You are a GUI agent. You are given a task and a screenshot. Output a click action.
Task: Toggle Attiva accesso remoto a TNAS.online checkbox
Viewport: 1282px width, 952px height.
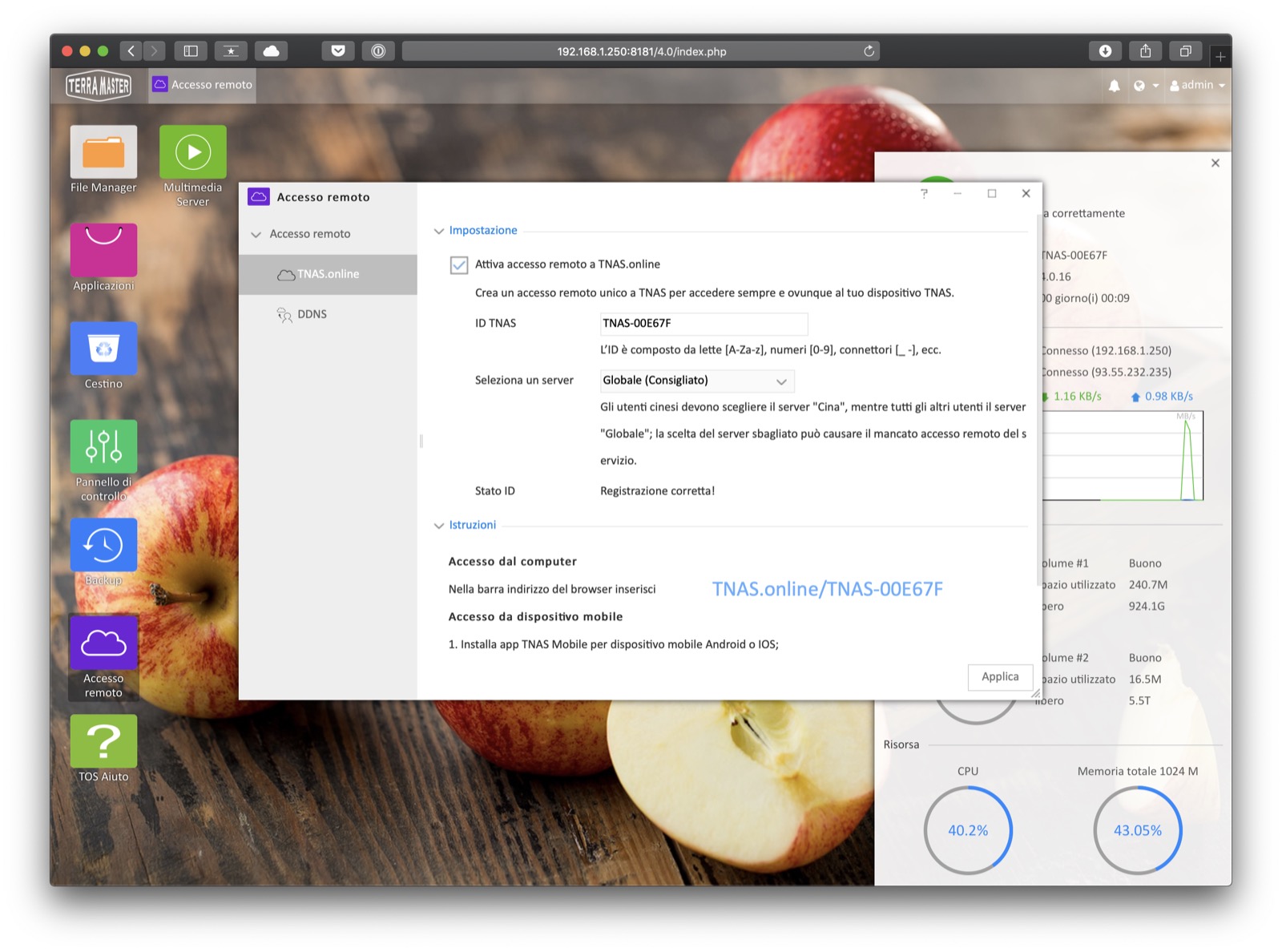[459, 265]
